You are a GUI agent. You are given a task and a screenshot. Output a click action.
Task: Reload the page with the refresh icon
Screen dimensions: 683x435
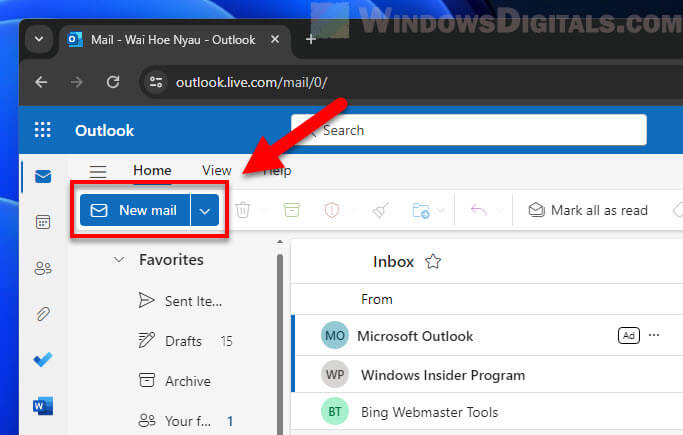point(113,82)
